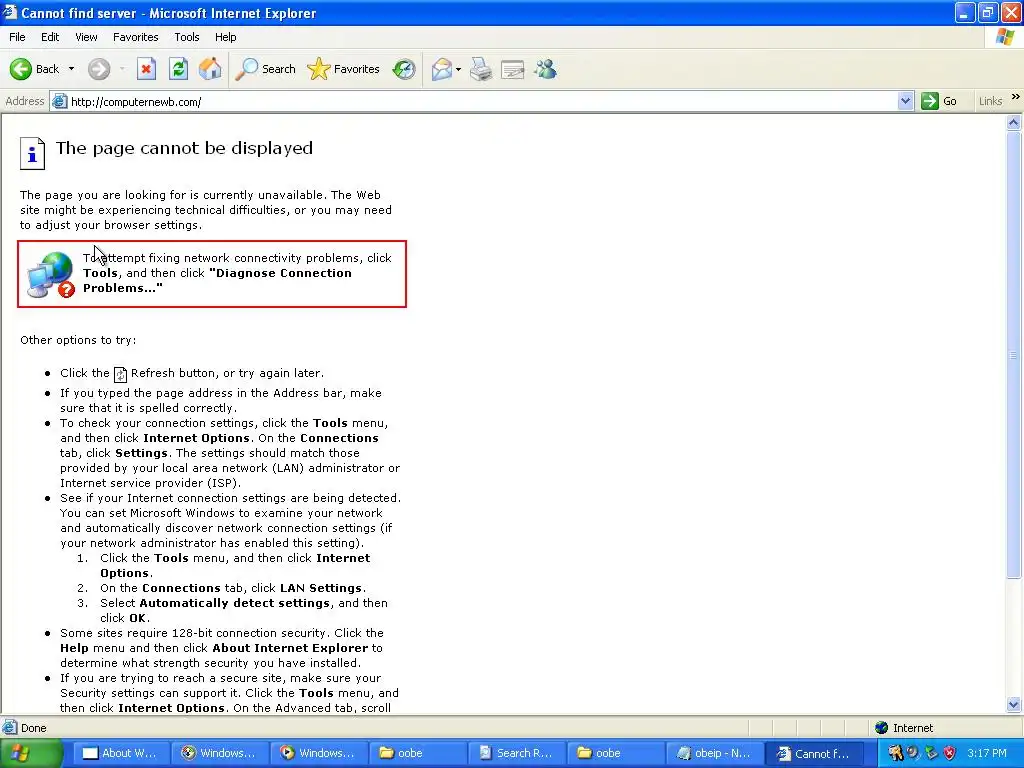1024x768 pixels.
Task: Click the 'Diagnose Connection Problems...' bold text
Action: (217, 281)
